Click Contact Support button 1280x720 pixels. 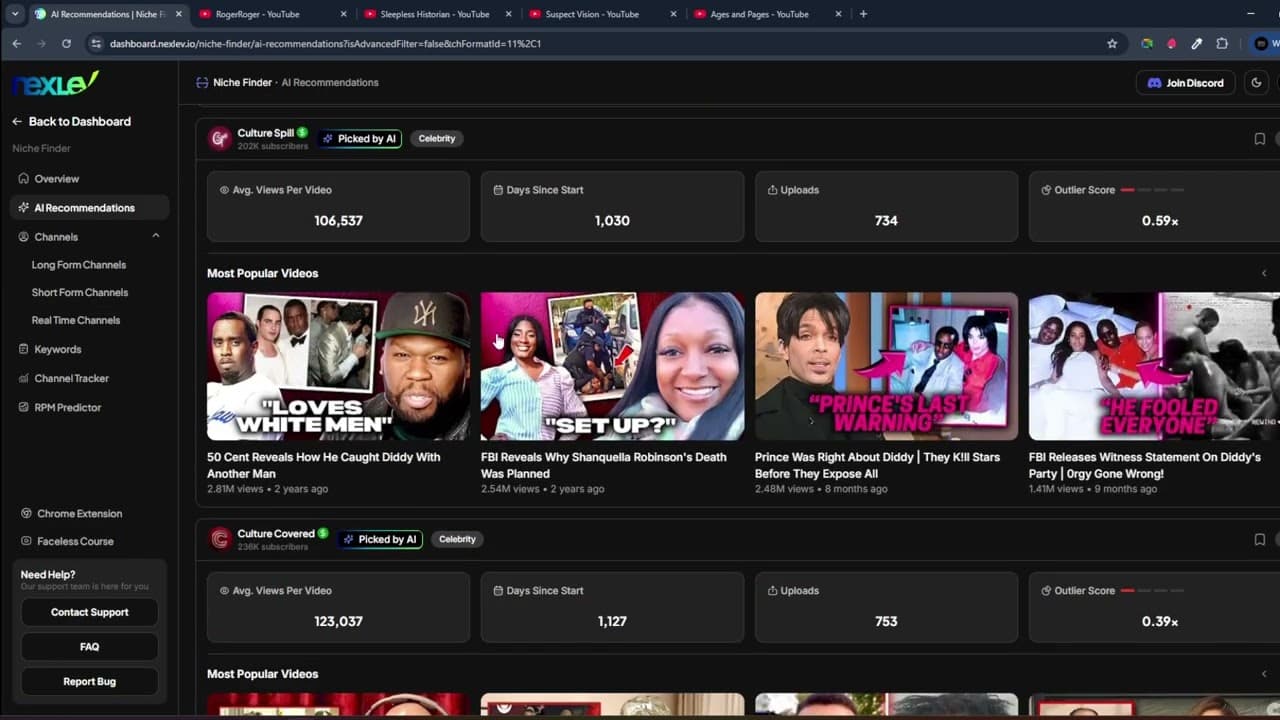click(89, 612)
